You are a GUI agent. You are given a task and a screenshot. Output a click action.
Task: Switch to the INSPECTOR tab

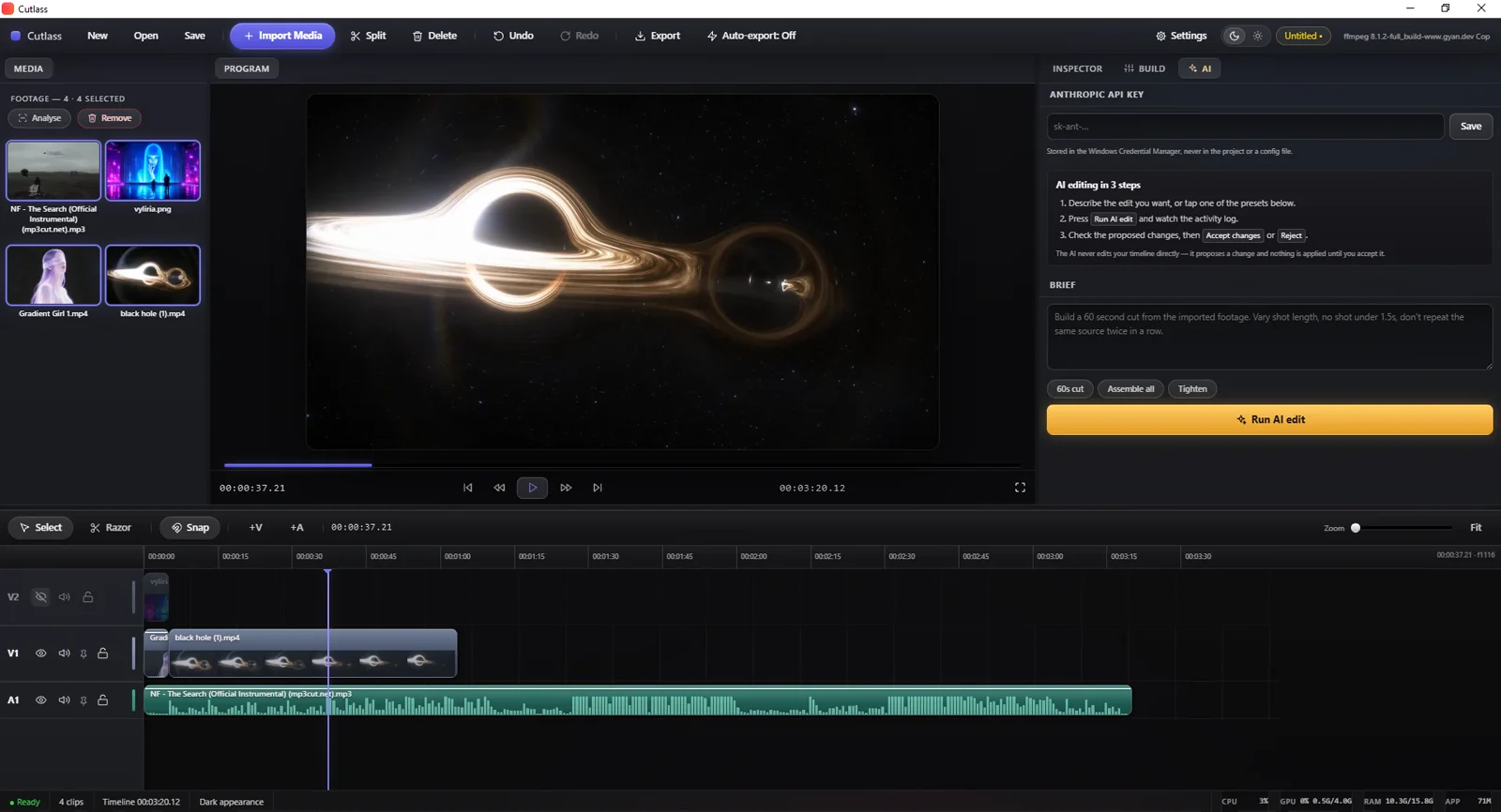[x=1077, y=68]
